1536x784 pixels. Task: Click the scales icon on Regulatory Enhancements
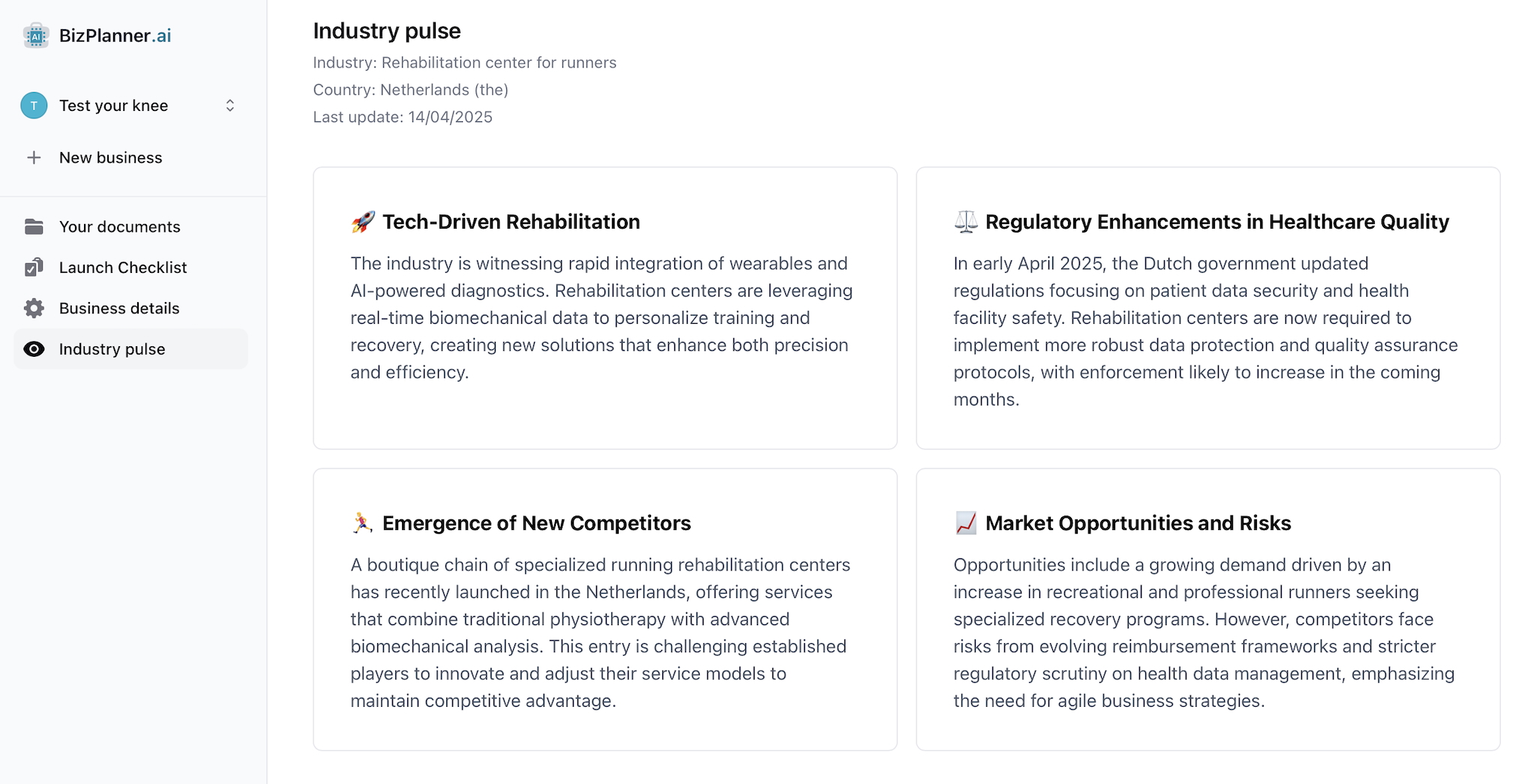pos(966,222)
